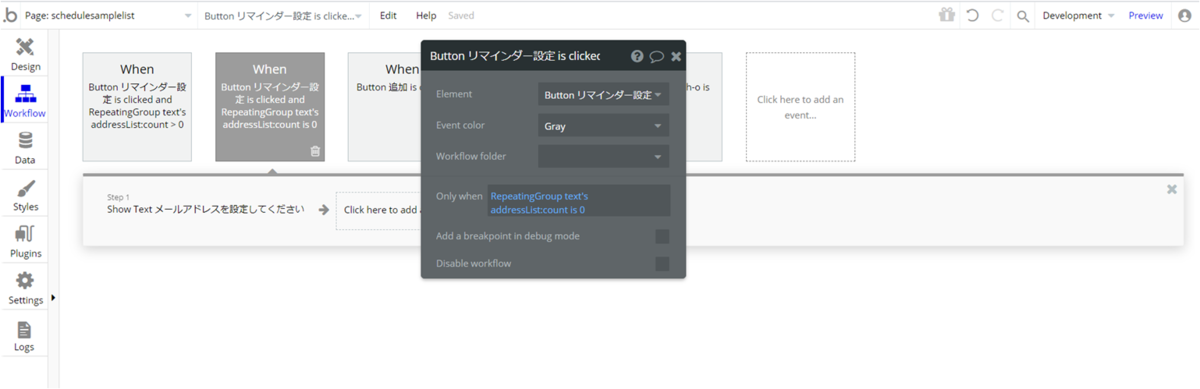Open the Event color dropdown
Viewport: 1200px width, 389px height.
click(x=603, y=126)
